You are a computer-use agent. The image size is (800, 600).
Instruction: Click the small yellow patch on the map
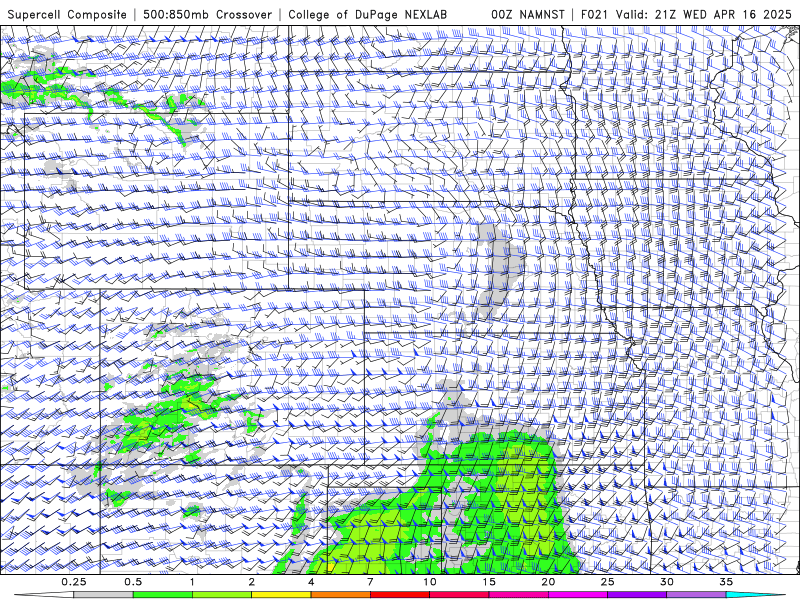pyautogui.click(x=331, y=566)
